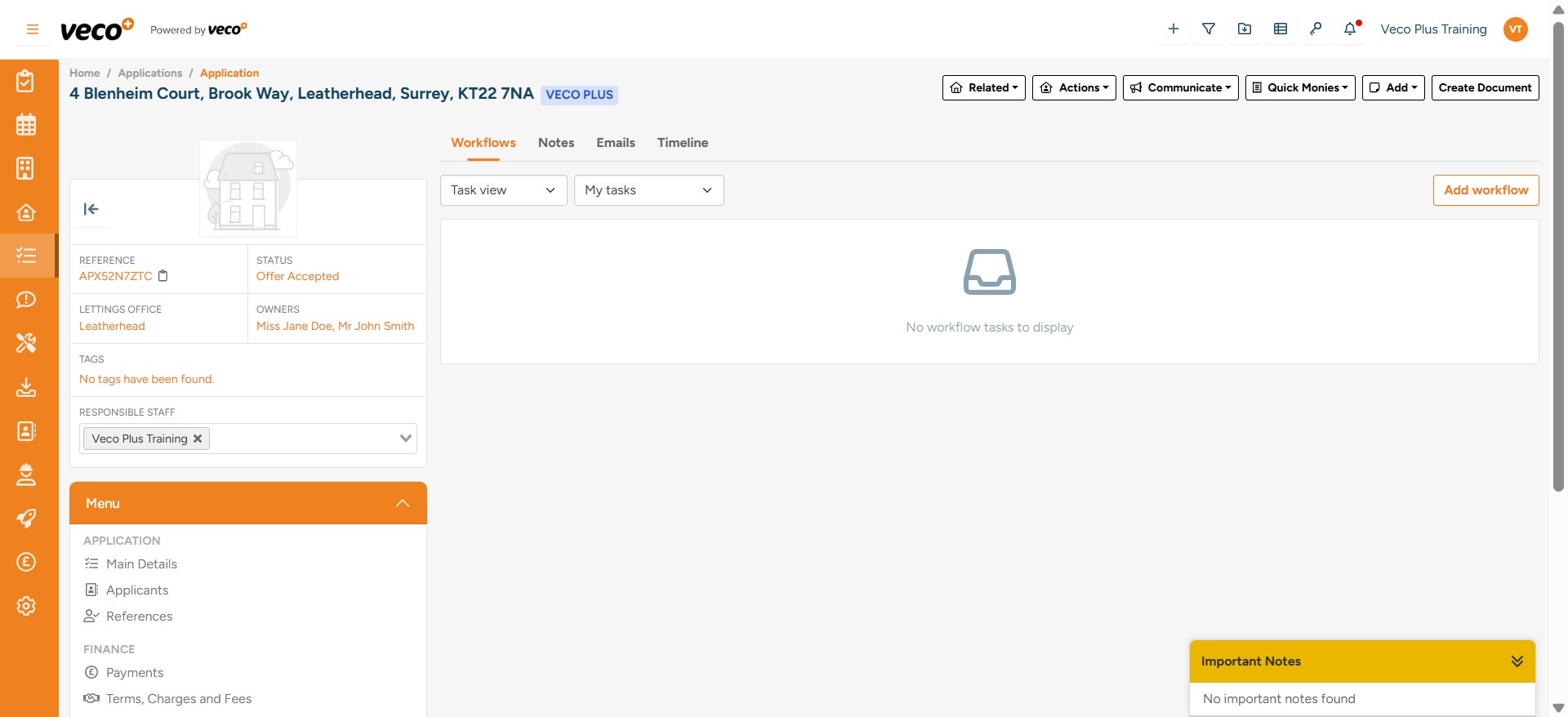Expand the Responsible Staff dropdown arrow

405,439
